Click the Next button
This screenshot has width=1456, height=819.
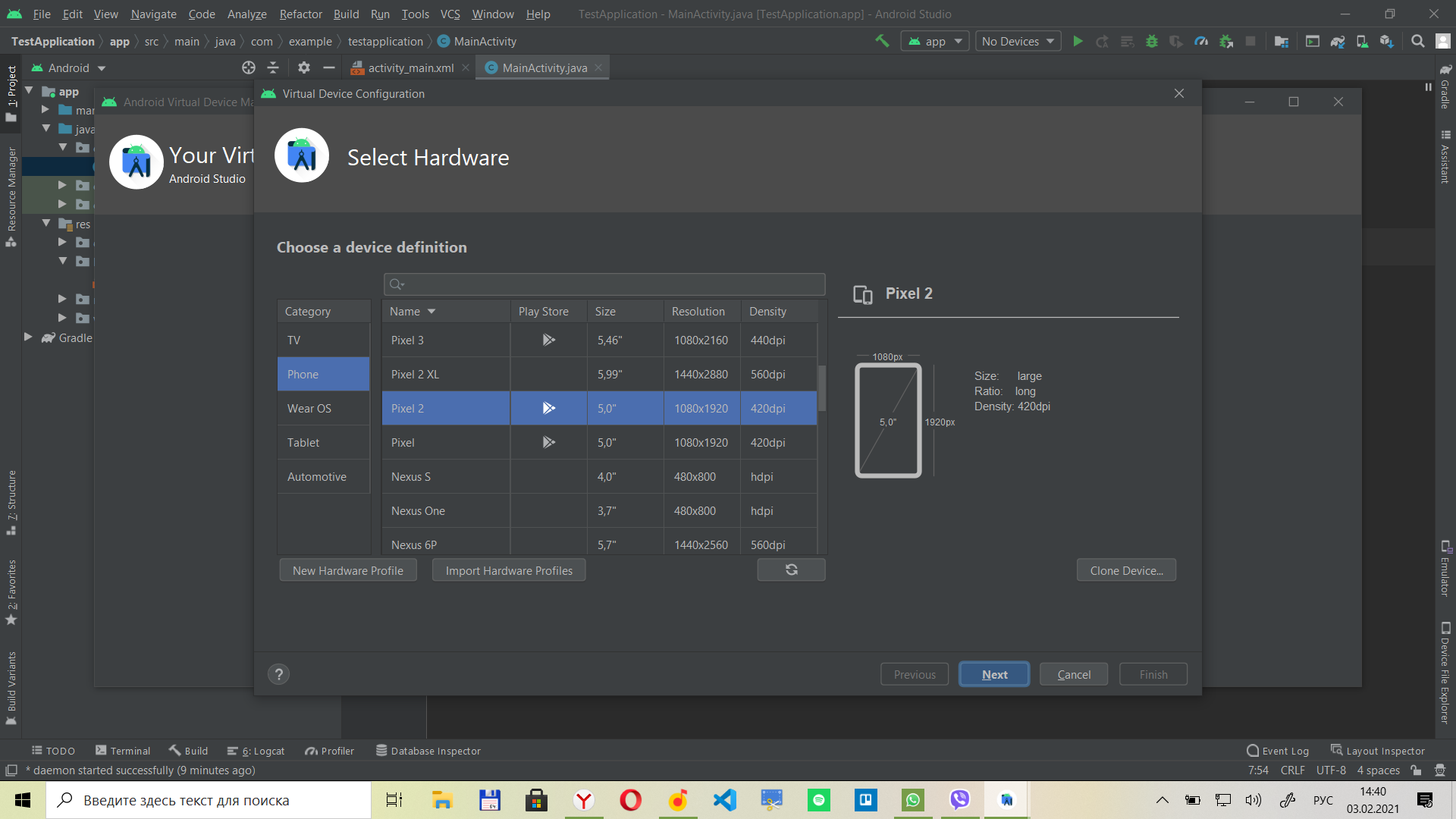click(994, 674)
